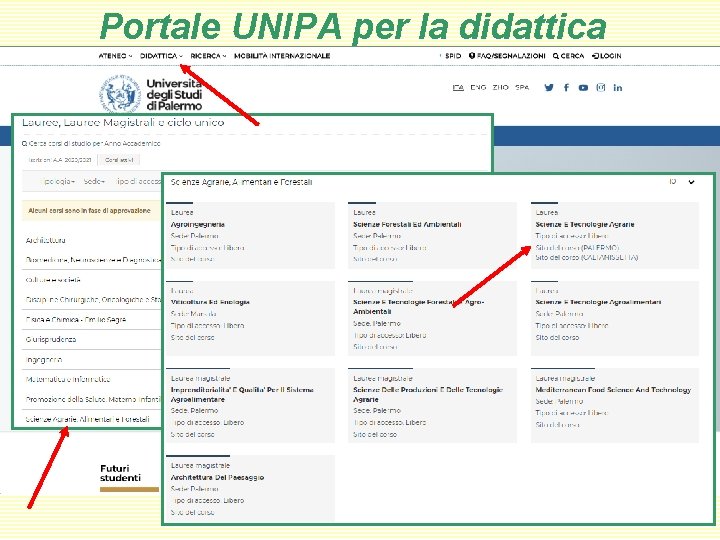Open Scienze E Tecnologie Agrarie course
The width and height of the screenshot is (720, 540).
[x=585, y=225]
